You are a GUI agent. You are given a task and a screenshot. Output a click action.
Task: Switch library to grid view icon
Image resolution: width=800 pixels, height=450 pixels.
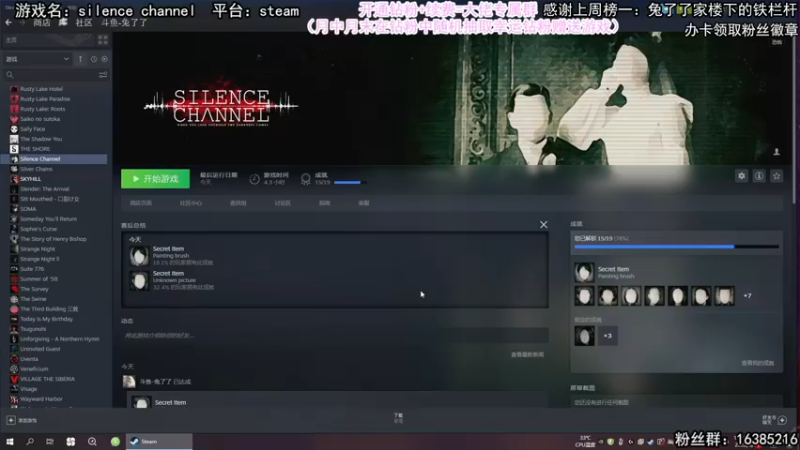tap(103, 40)
